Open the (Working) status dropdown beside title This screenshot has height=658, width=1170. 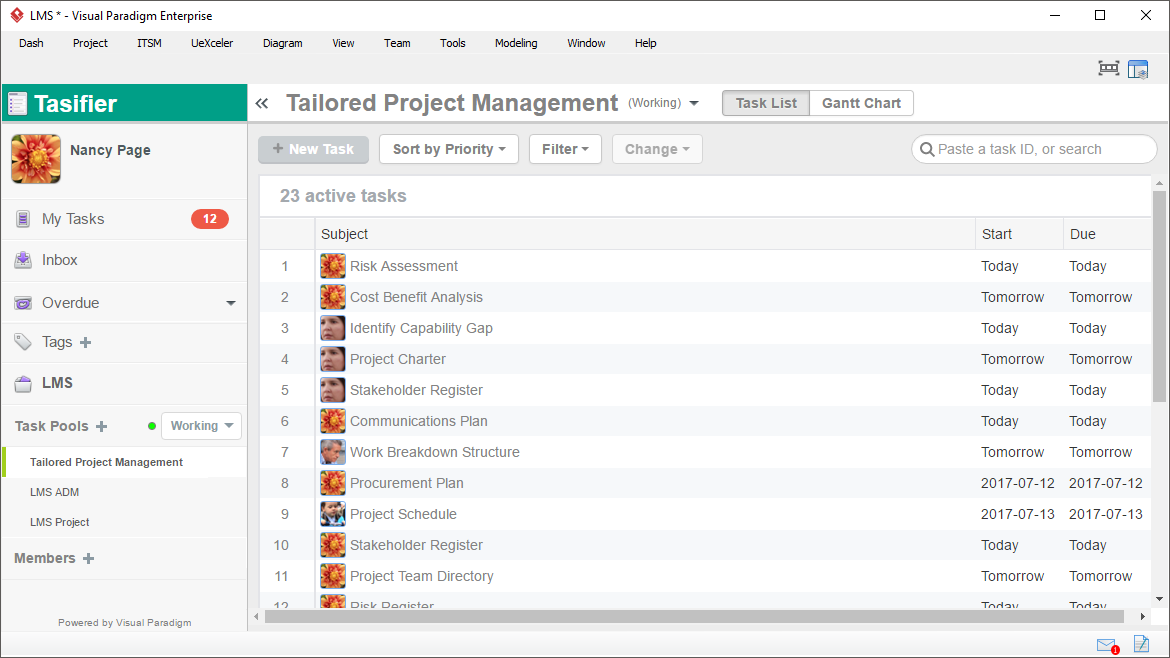tap(663, 103)
